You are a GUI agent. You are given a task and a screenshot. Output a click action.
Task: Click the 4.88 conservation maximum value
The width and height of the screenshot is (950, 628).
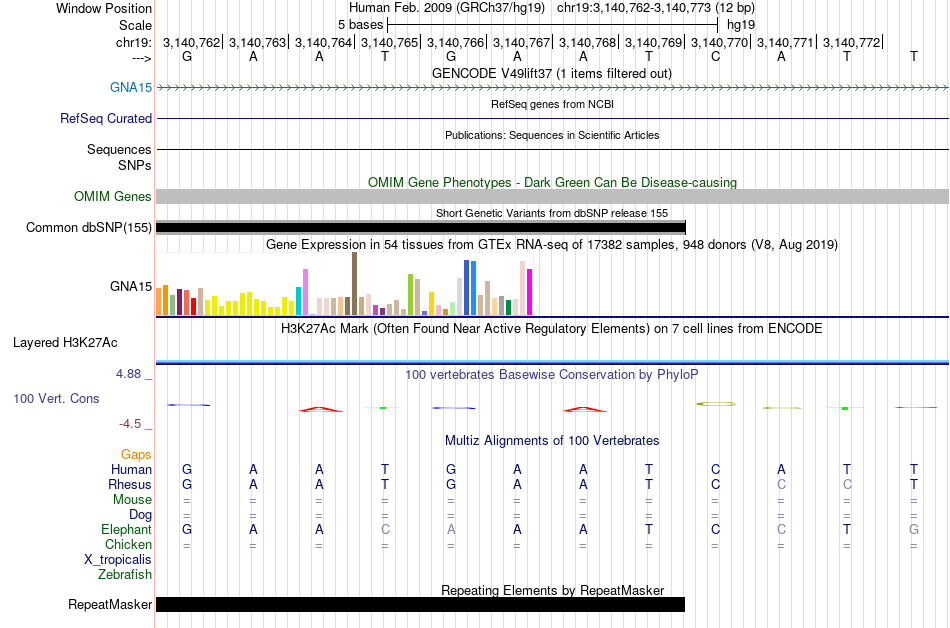click(x=128, y=374)
